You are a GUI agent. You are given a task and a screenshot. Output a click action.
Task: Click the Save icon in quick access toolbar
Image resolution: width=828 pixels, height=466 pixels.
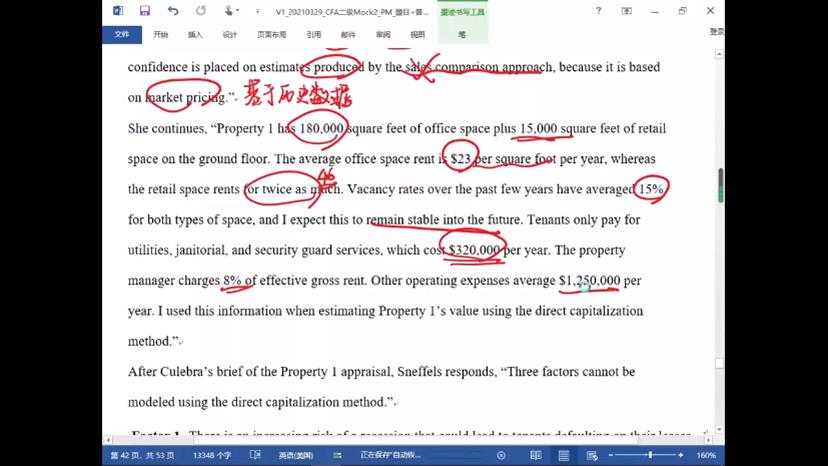tap(145, 11)
